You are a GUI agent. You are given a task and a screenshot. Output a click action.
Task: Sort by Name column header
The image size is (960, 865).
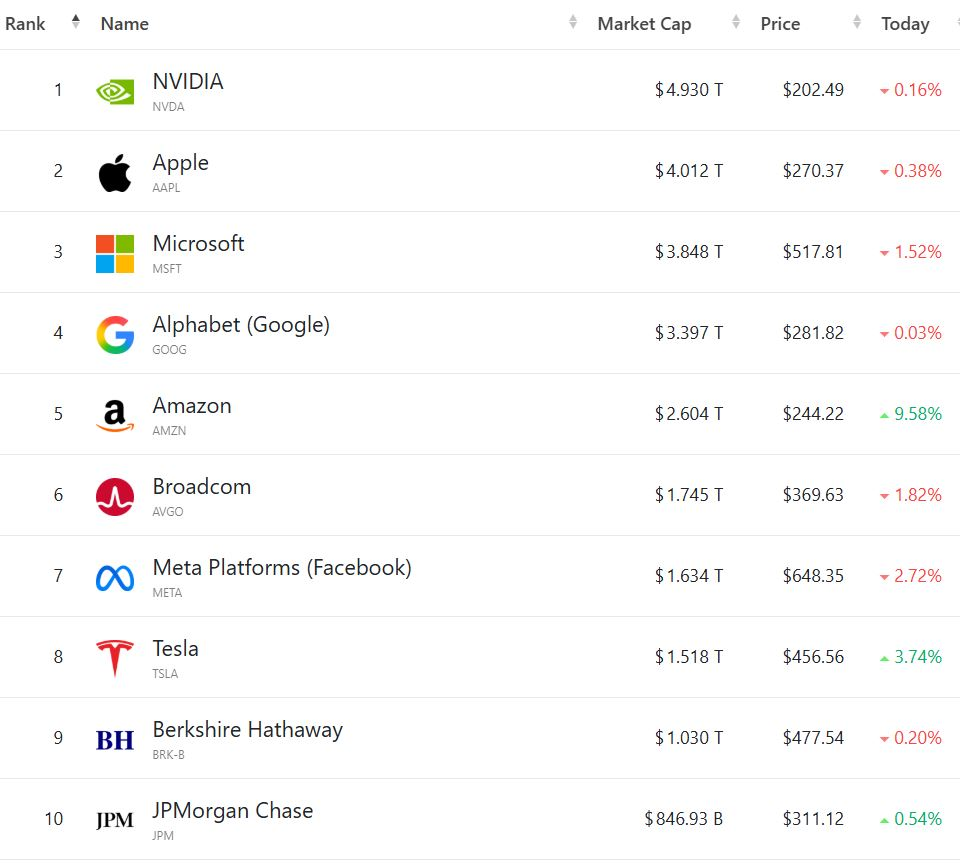coord(125,24)
